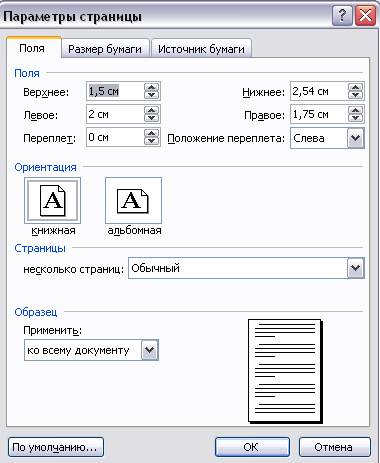Increase the Левое margin with up arrow

(x=152, y=110)
